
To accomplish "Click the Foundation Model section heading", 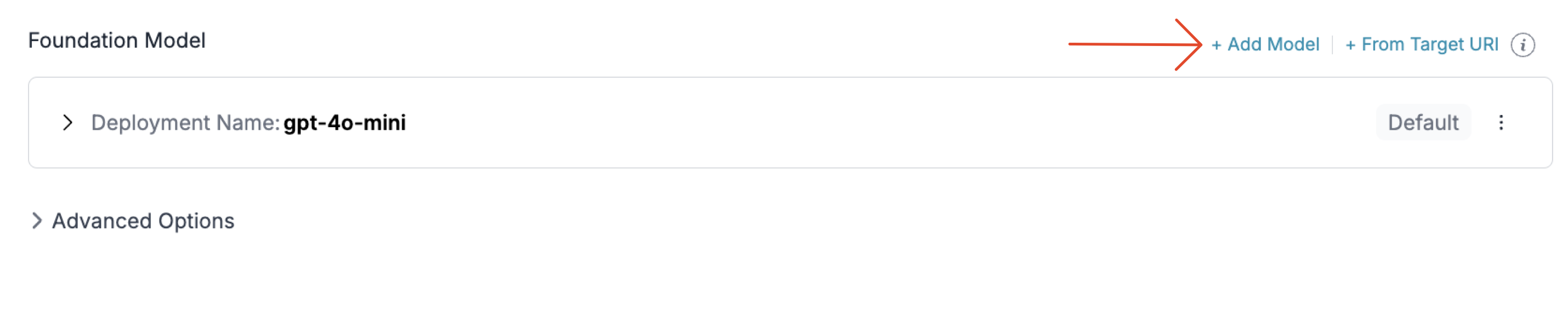I will click(117, 41).
